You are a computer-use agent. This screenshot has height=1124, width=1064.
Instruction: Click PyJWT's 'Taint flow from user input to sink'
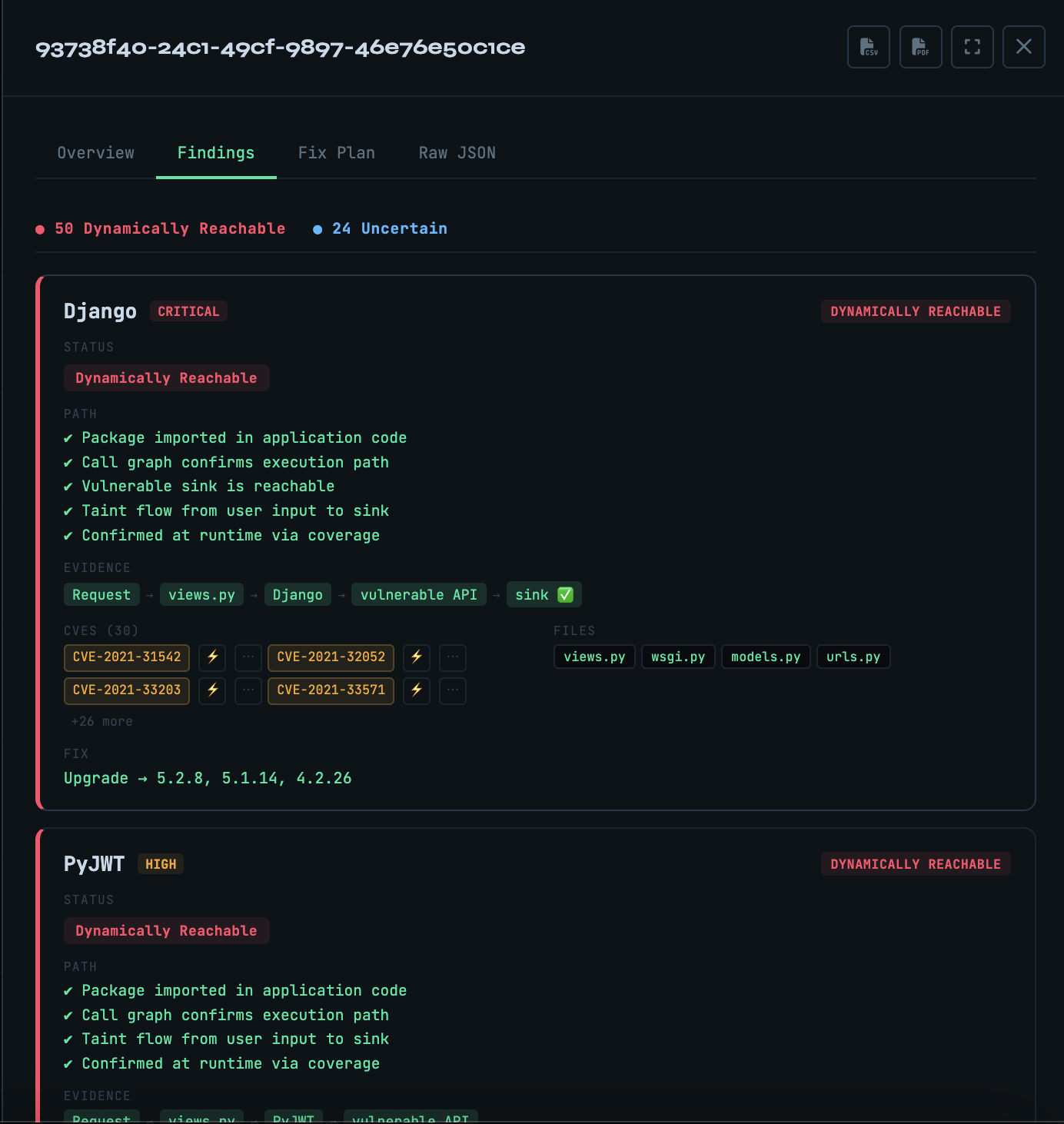pyautogui.click(x=226, y=1039)
